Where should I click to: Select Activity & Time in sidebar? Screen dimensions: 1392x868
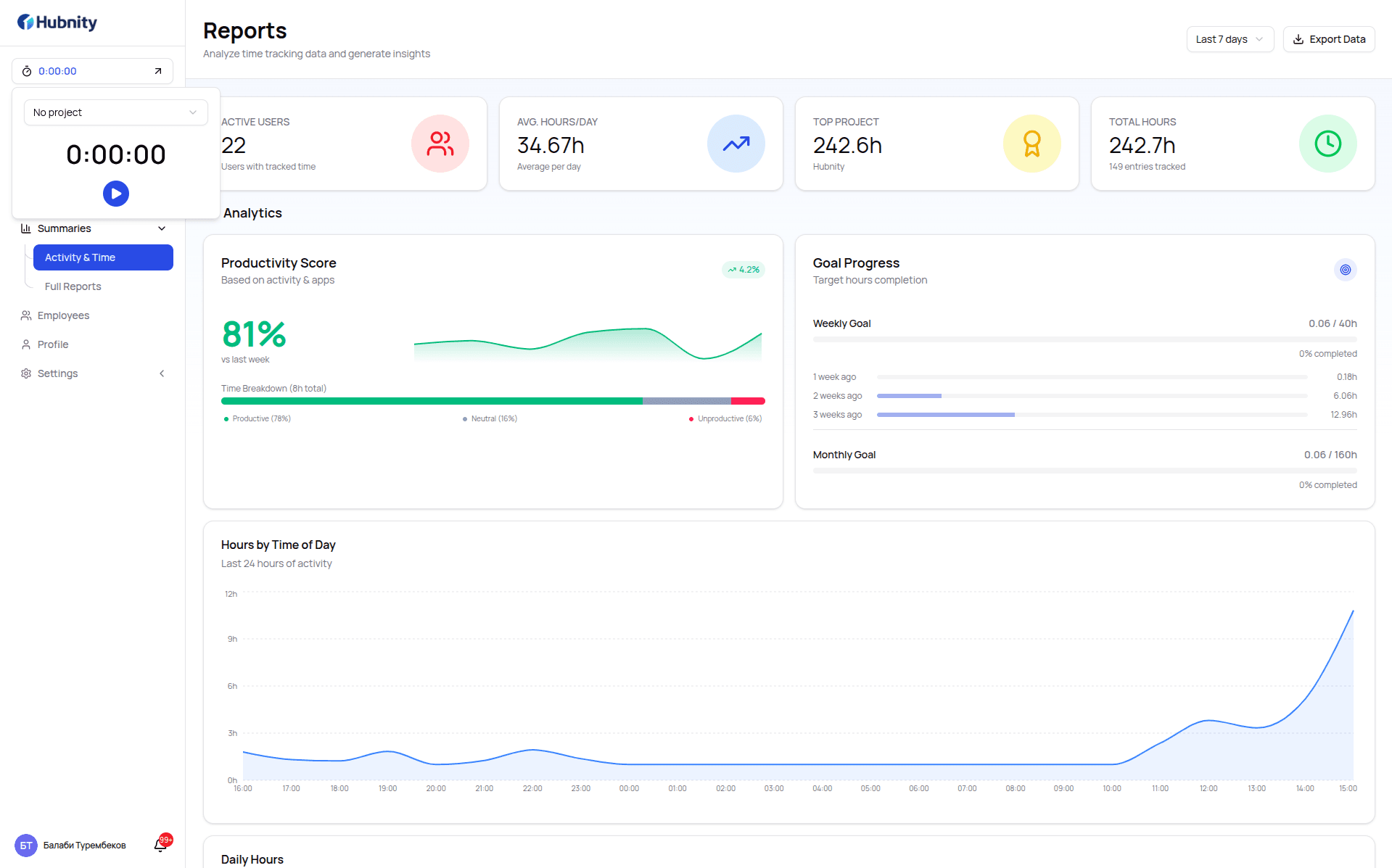tap(103, 257)
